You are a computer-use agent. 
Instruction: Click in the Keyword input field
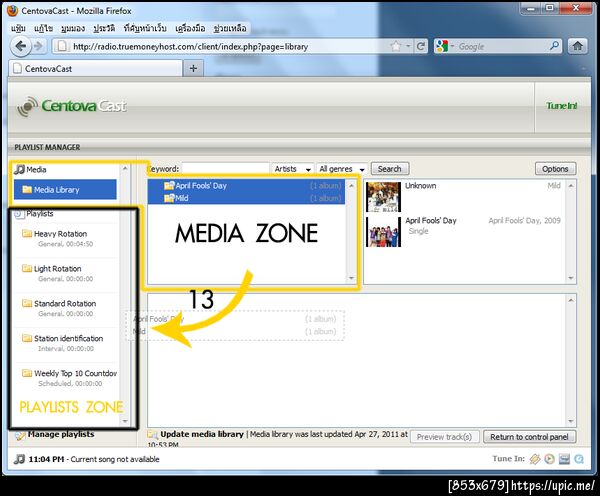(225, 169)
